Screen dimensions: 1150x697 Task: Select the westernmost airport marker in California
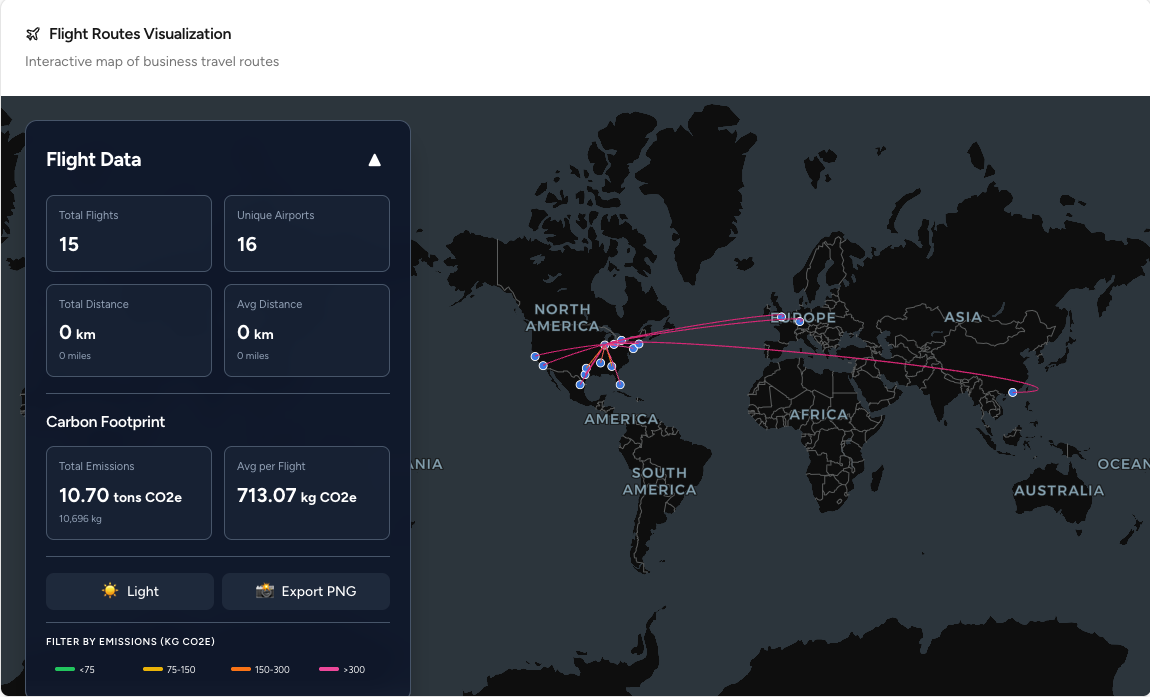coord(535,355)
